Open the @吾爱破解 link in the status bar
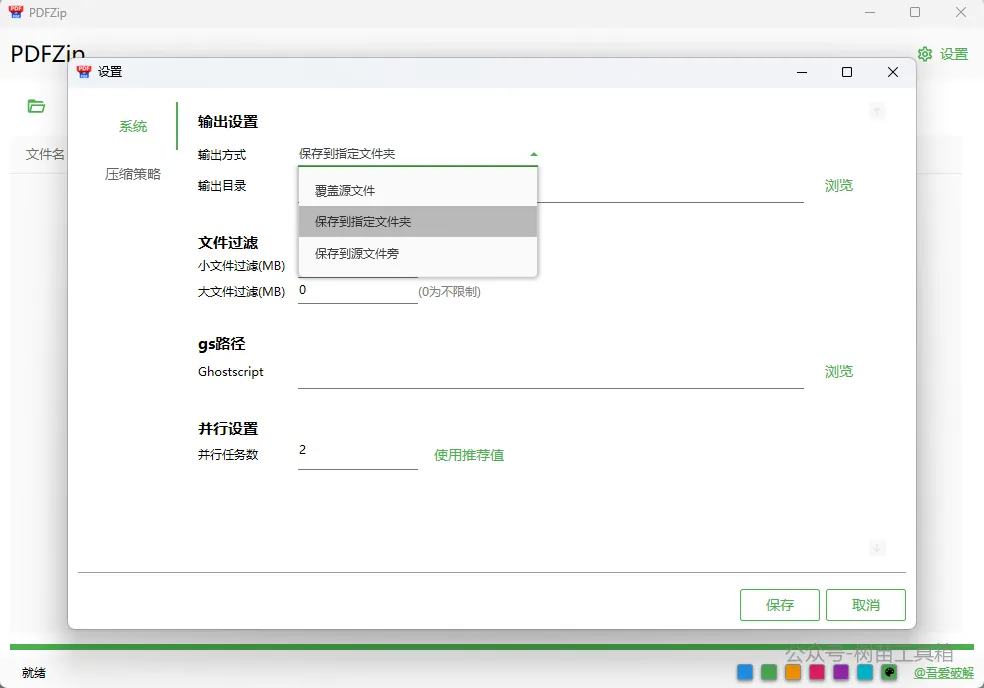The width and height of the screenshot is (984, 688). pos(944,673)
